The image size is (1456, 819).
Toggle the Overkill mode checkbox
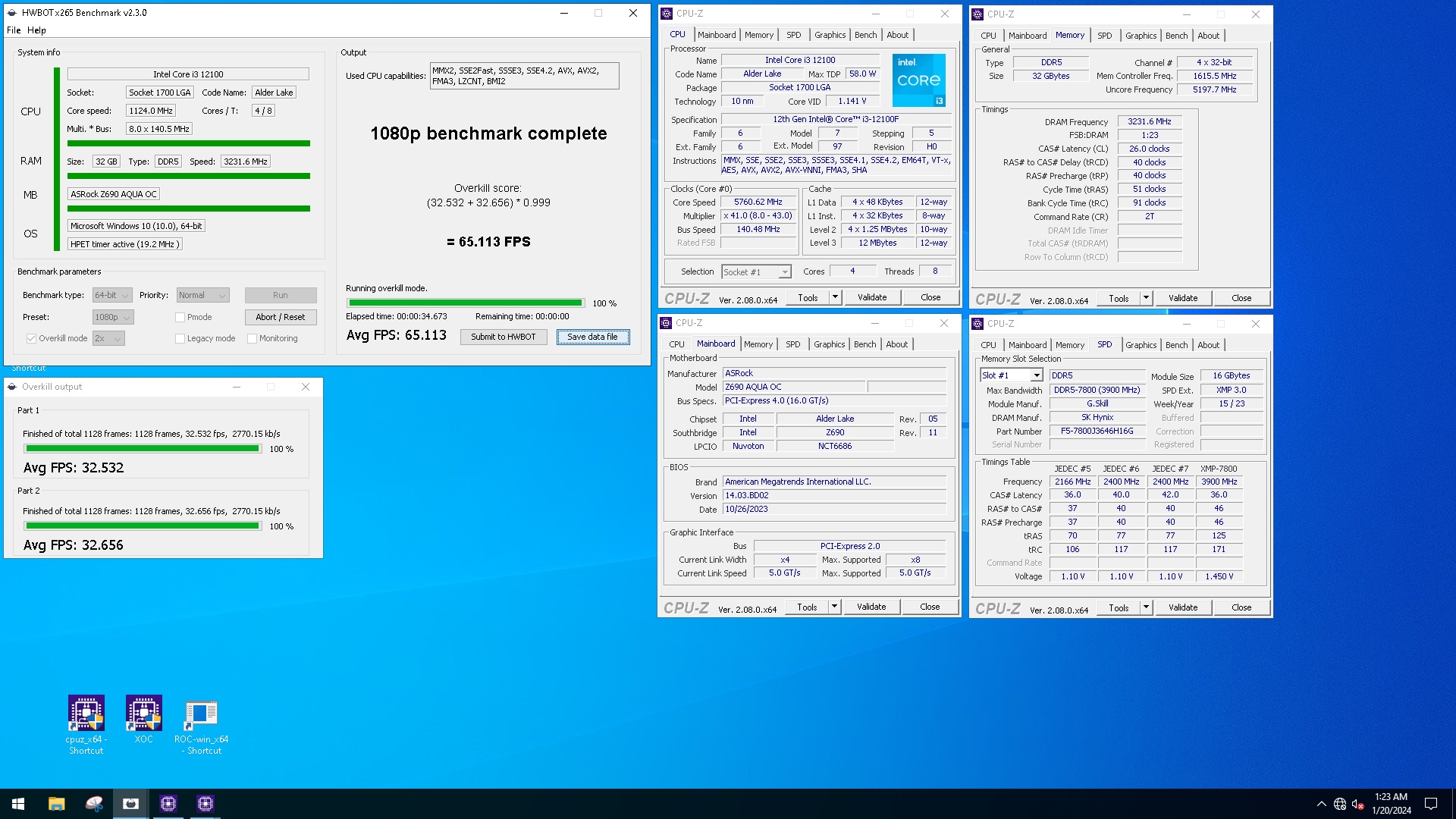tap(31, 338)
